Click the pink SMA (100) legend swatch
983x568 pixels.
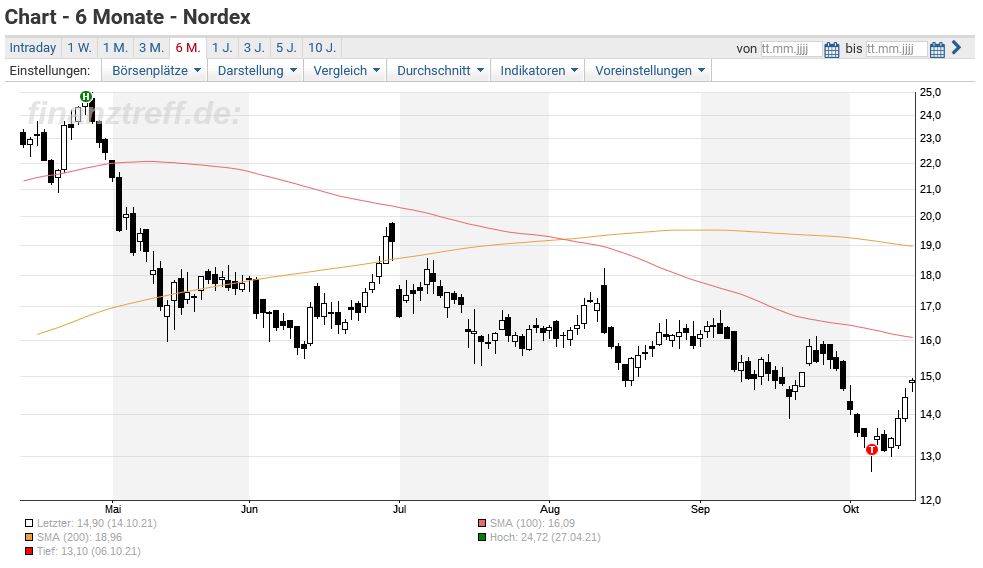tap(481, 523)
